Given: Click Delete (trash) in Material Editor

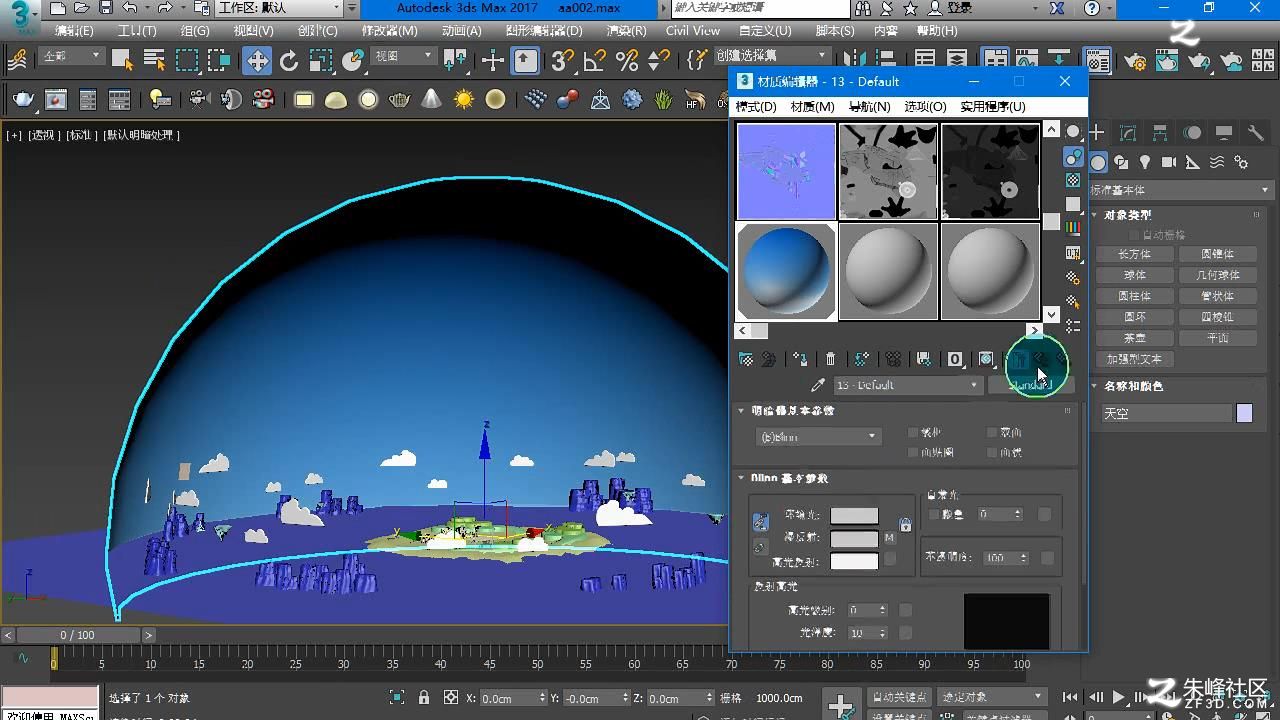Looking at the screenshot, I should point(830,359).
